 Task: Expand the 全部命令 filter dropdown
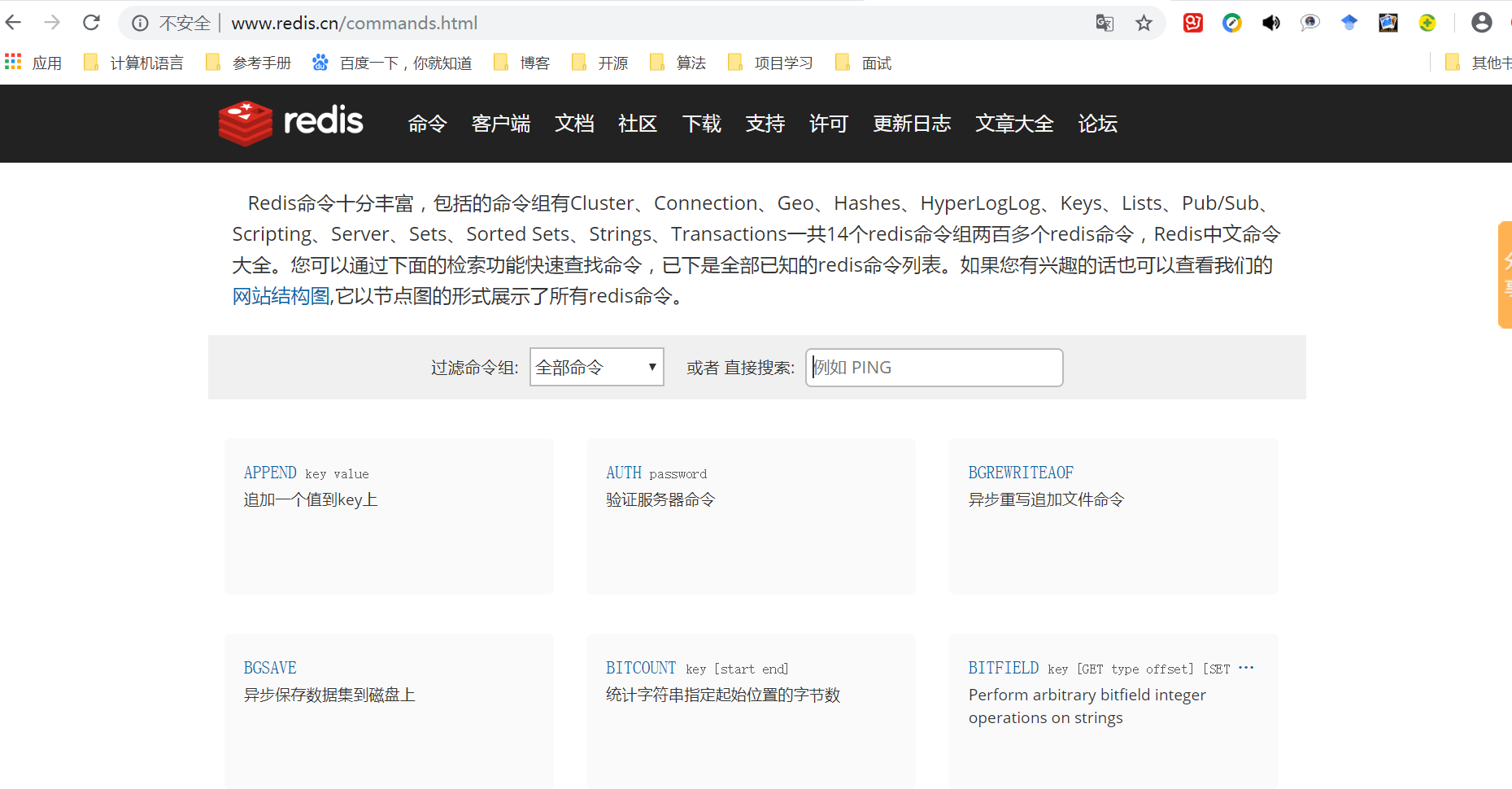point(596,367)
